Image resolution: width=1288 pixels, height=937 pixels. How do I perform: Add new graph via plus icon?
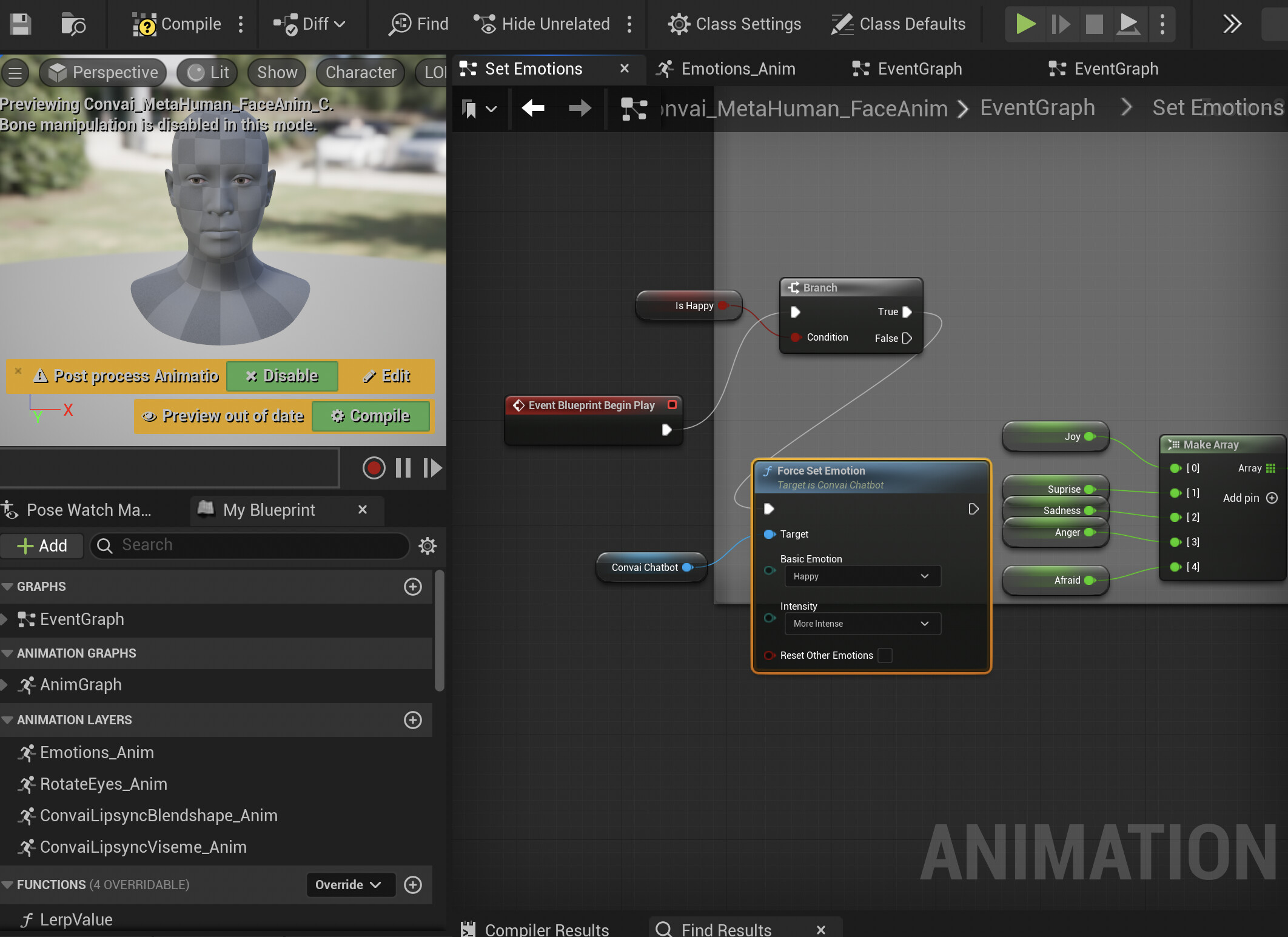point(413,587)
